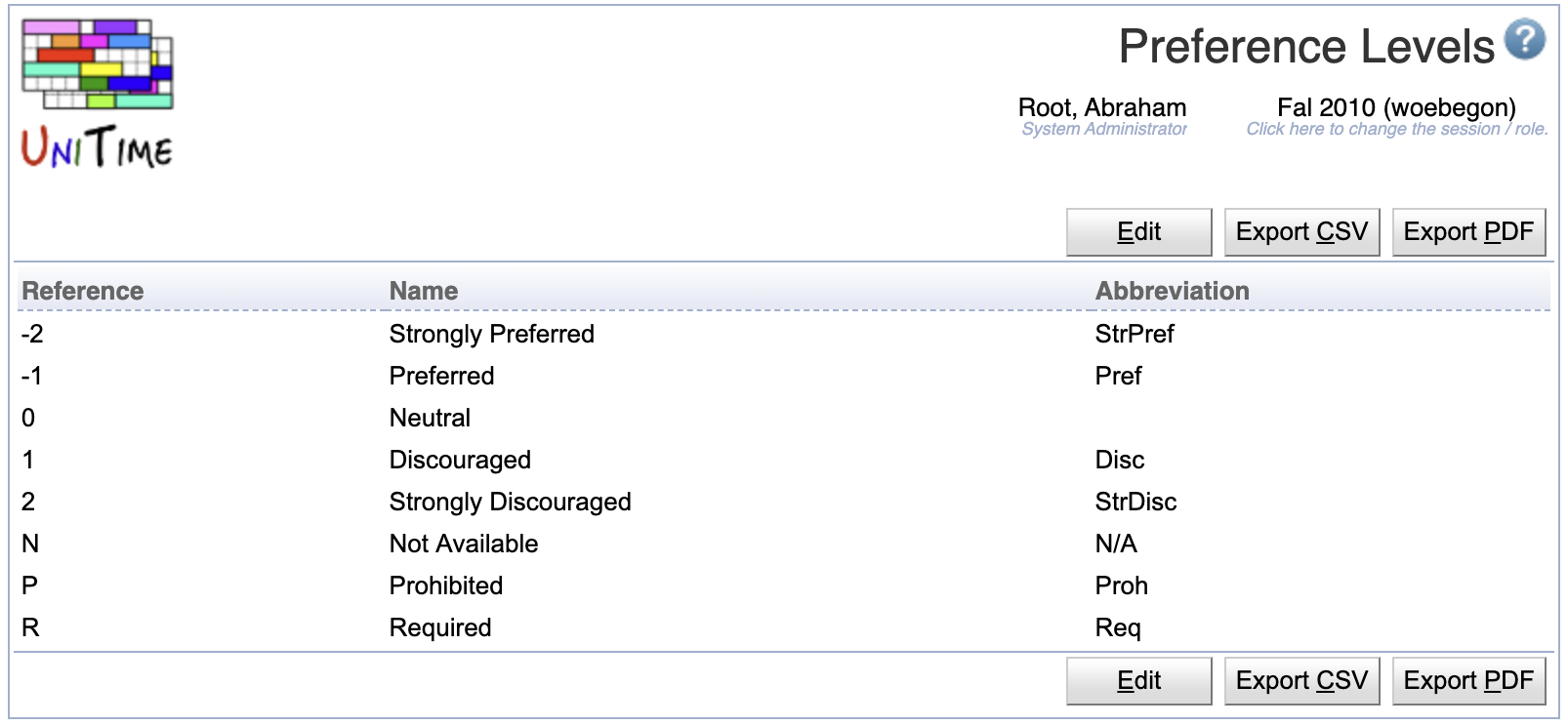The width and height of the screenshot is (1568, 726).
Task: Click the bottom Edit button
Action: [1138, 680]
